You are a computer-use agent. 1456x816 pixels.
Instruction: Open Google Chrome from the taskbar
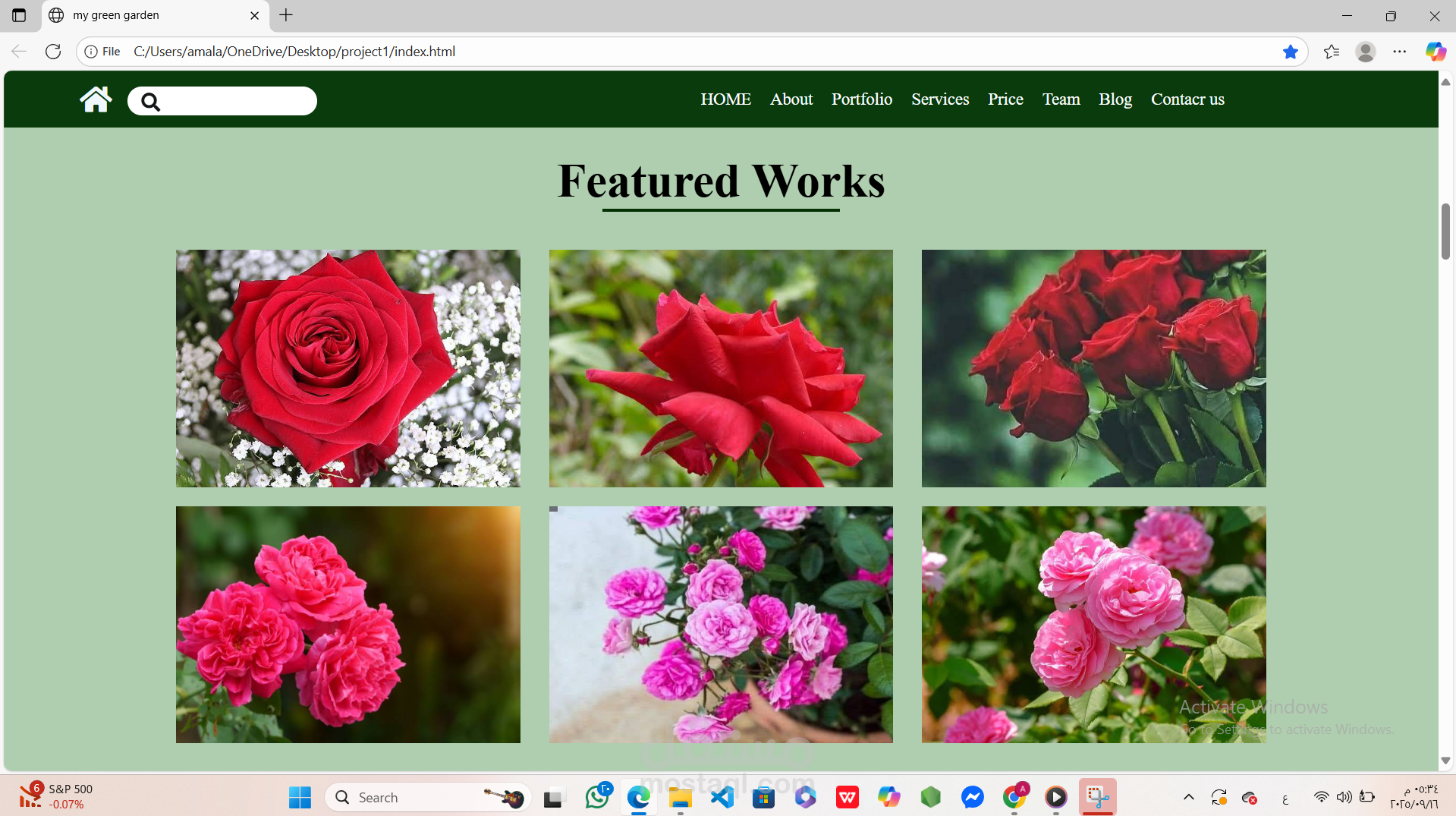click(x=1014, y=797)
